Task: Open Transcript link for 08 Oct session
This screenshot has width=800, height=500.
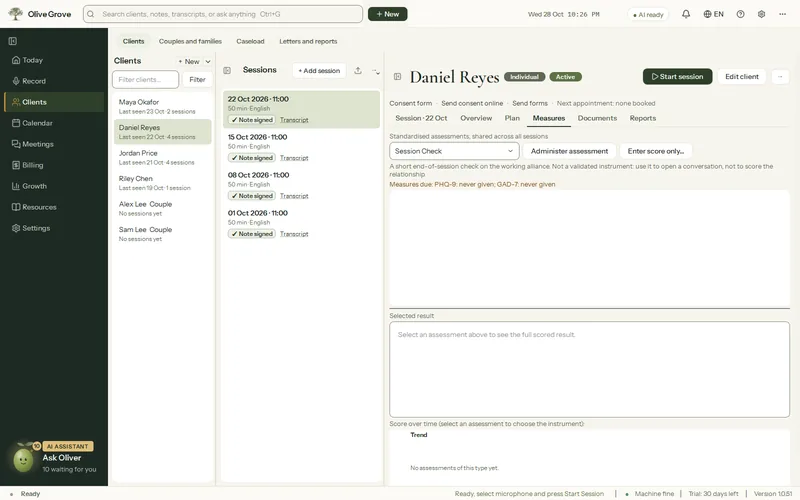Action: coord(294,196)
